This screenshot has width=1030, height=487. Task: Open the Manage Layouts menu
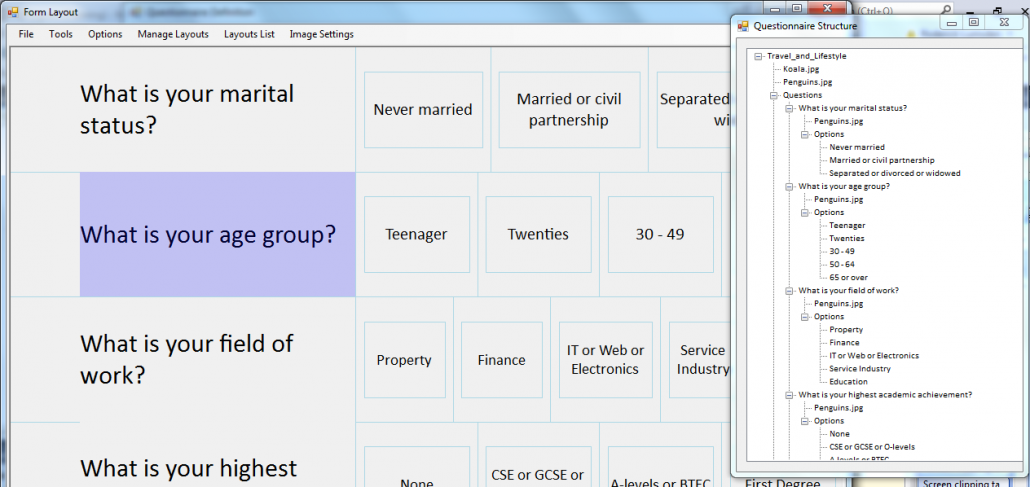173,34
